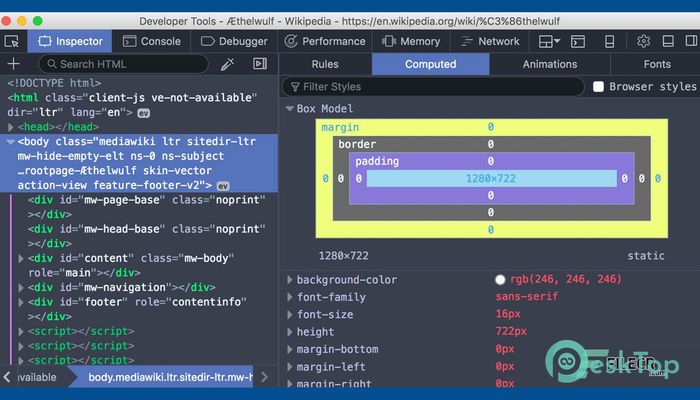This screenshot has width=700, height=400.
Task: Expand the margin-left property
Action: coord(290,367)
